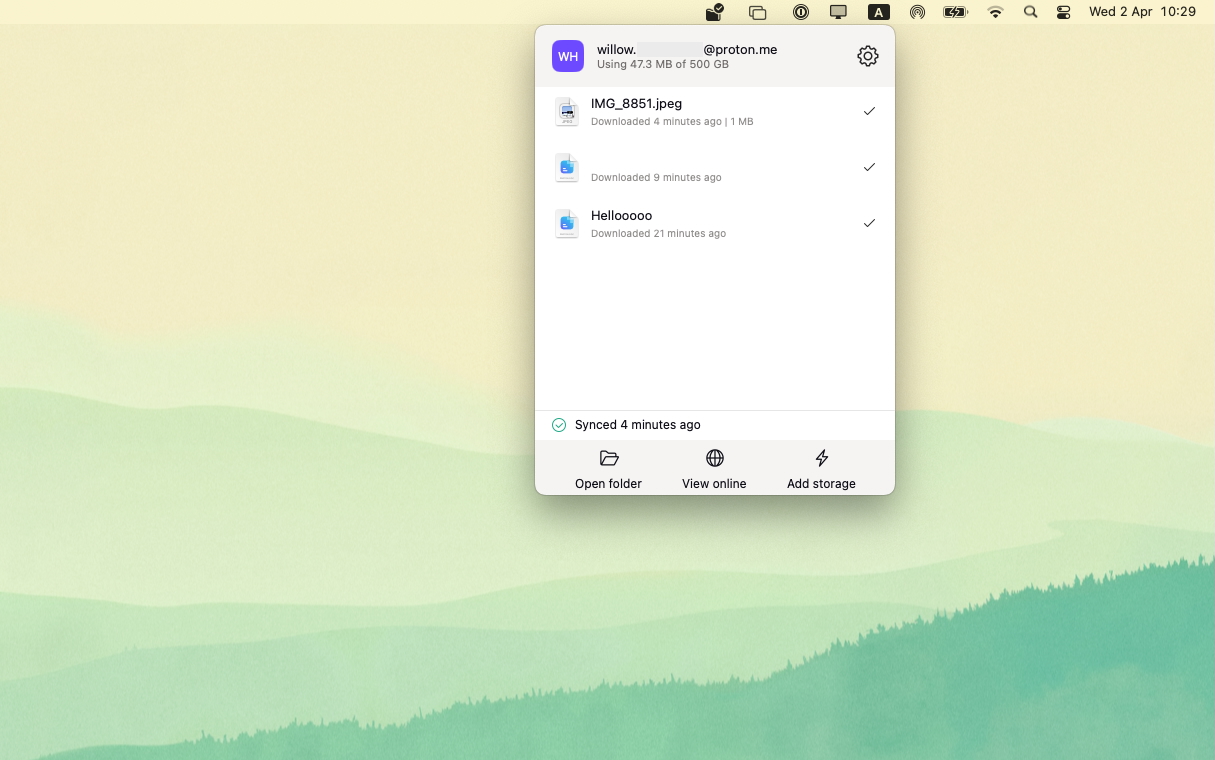Click the green sync status checkmark icon
Image resolution: width=1215 pixels, height=760 pixels.
559,425
